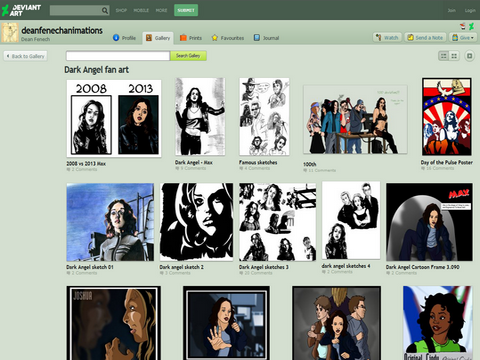Click 'Dark Angel sketches 3' title
The image size is (480, 360).
click(264, 267)
